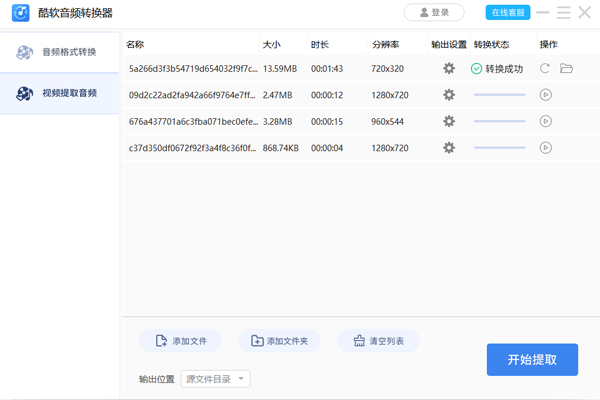The image size is (600, 400).
Task: Click 添加文件夹 button
Action: (x=279, y=341)
